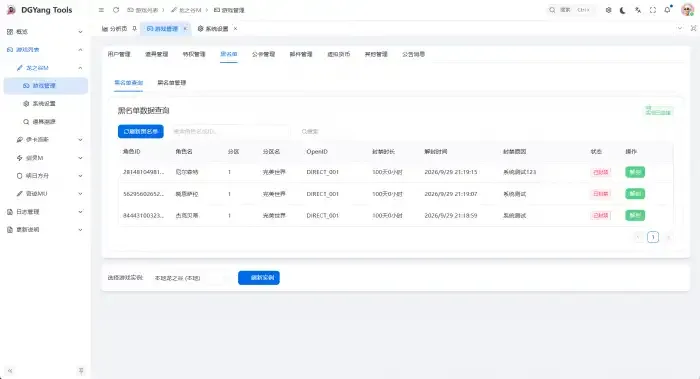Screen dimensions: 700x379
Task: Enter fullscreen via the header fullscreen icon
Action: 653,10
